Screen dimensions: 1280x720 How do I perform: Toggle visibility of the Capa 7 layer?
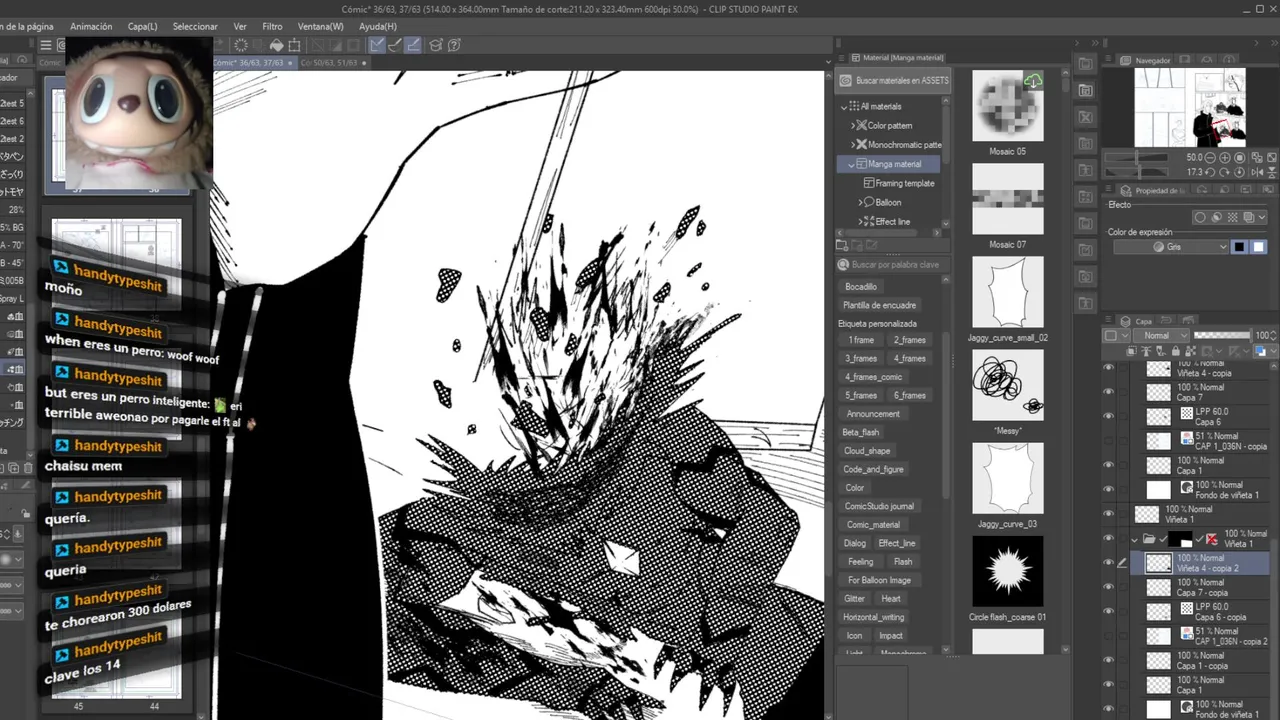click(1108, 392)
